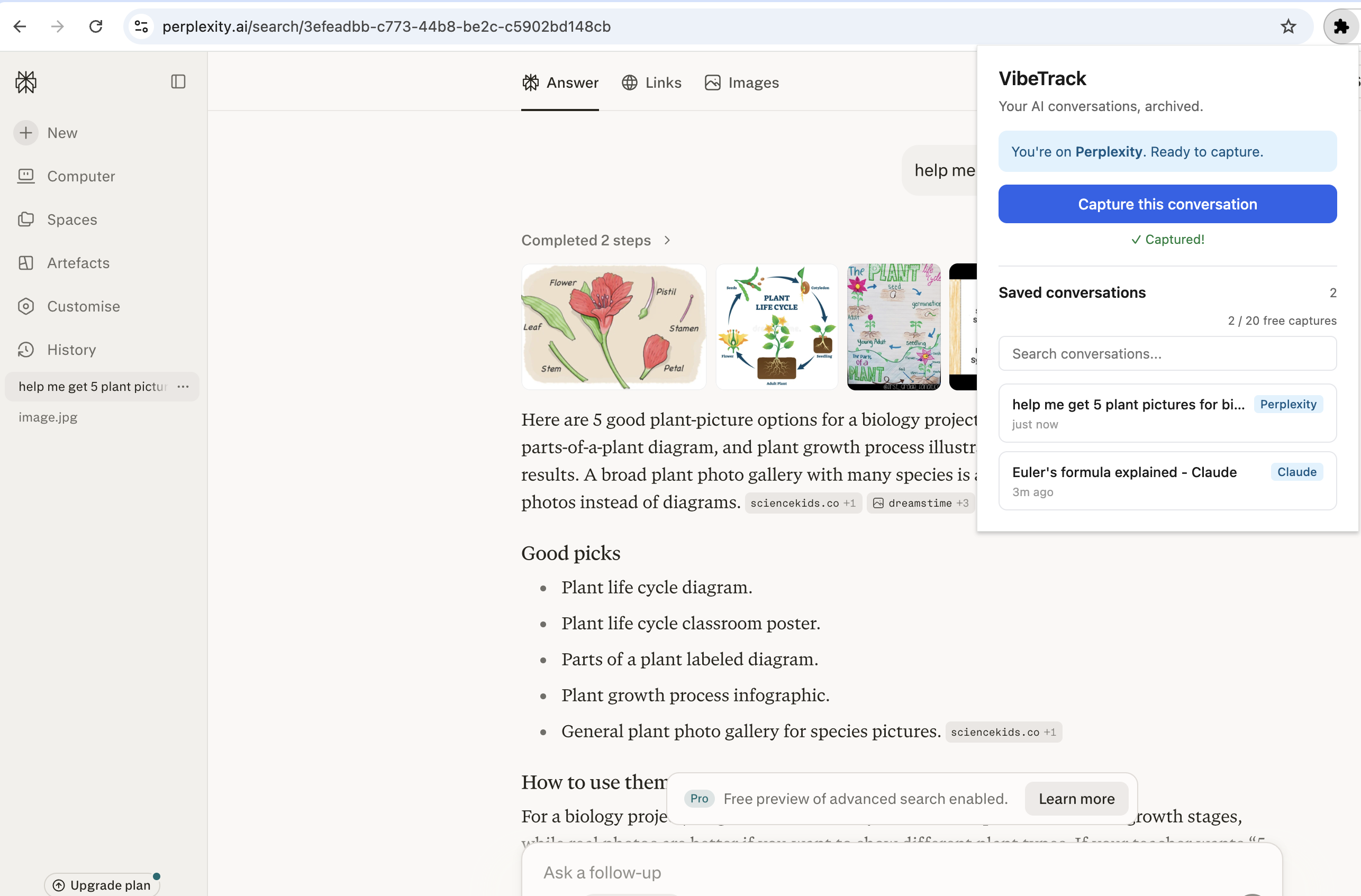Open Spaces in the sidebar
The width and height of the screenshot is (1361, 896).
pos(57,220)
